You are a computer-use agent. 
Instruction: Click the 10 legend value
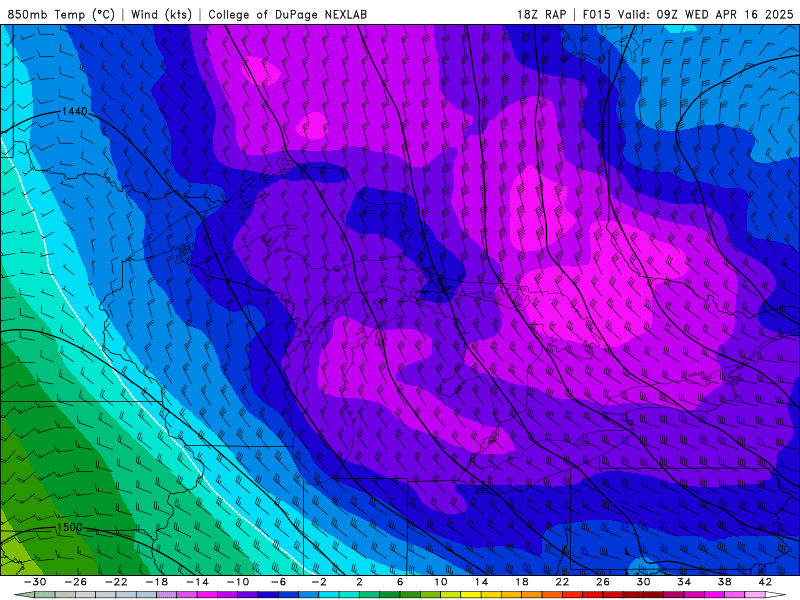441,582
